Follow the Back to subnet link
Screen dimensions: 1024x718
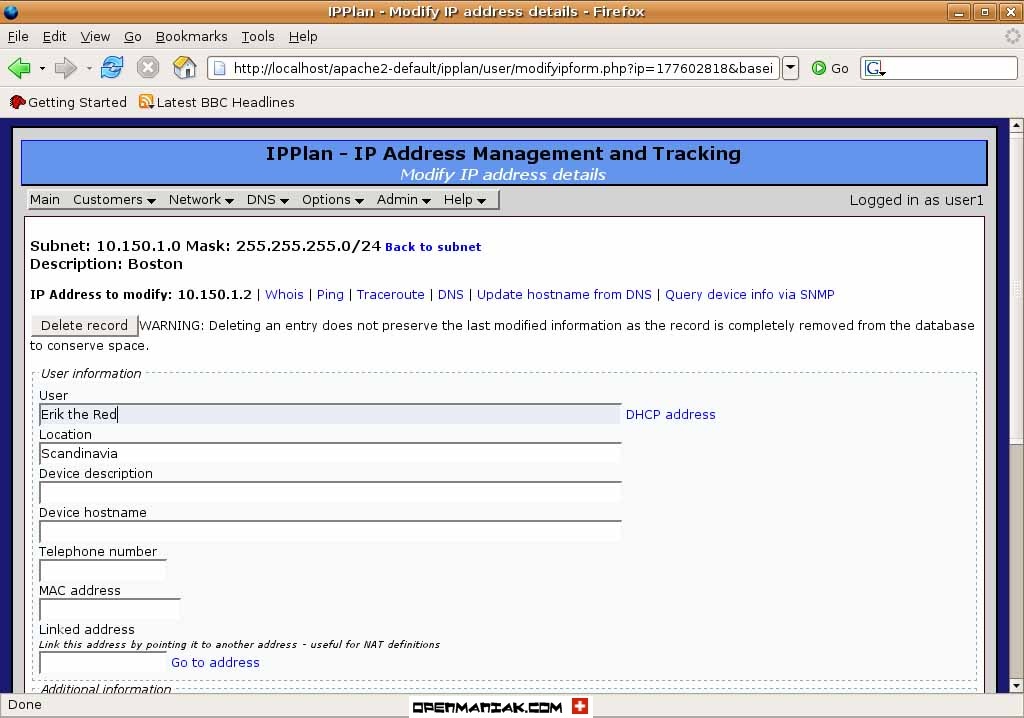tap(433, 247)
